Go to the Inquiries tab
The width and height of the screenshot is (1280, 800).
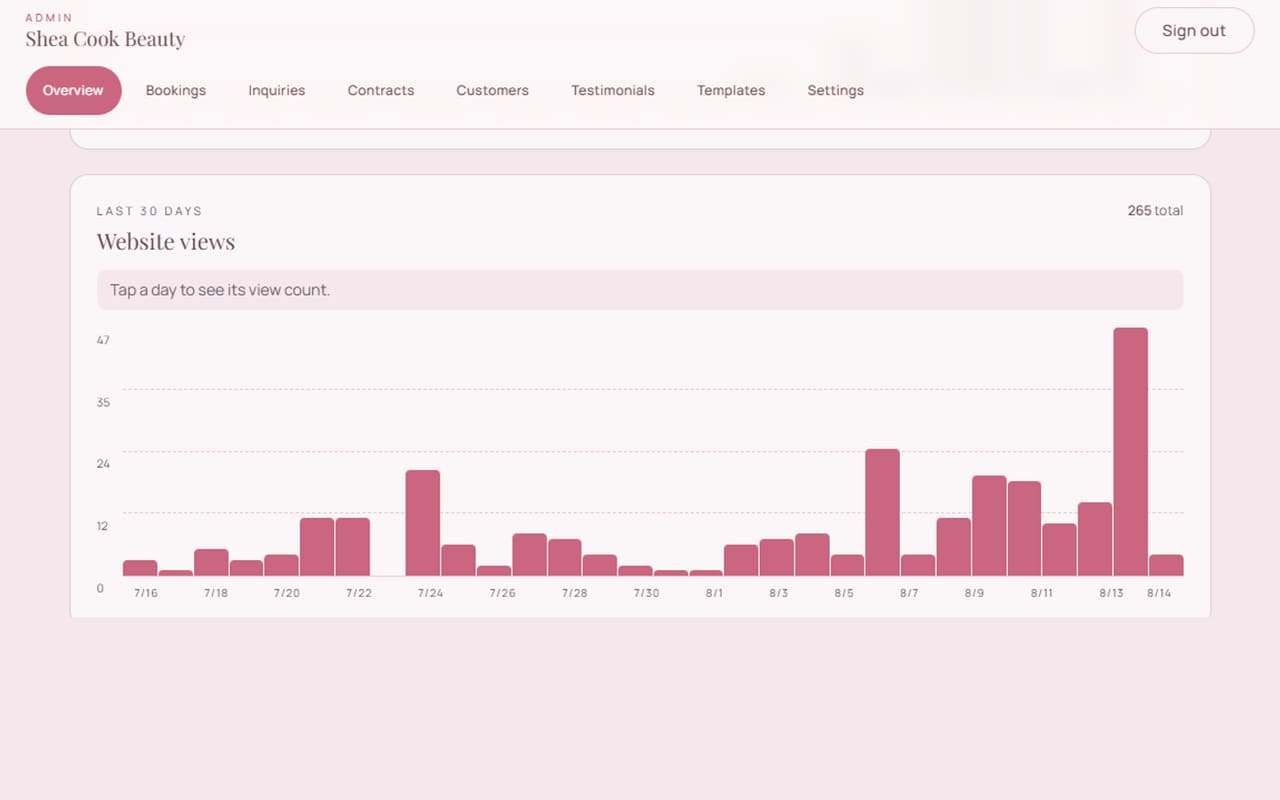tap(277, 90)
